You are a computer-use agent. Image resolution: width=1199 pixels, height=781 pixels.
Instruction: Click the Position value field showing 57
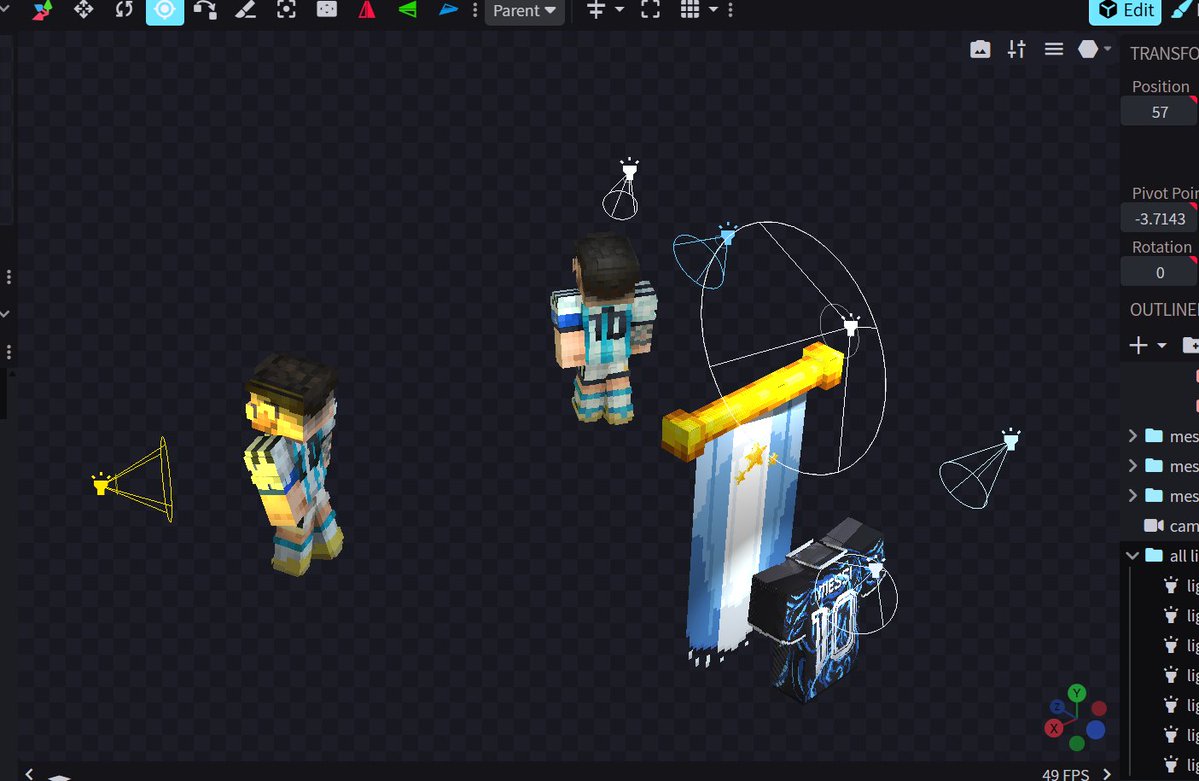(1159, 112)
